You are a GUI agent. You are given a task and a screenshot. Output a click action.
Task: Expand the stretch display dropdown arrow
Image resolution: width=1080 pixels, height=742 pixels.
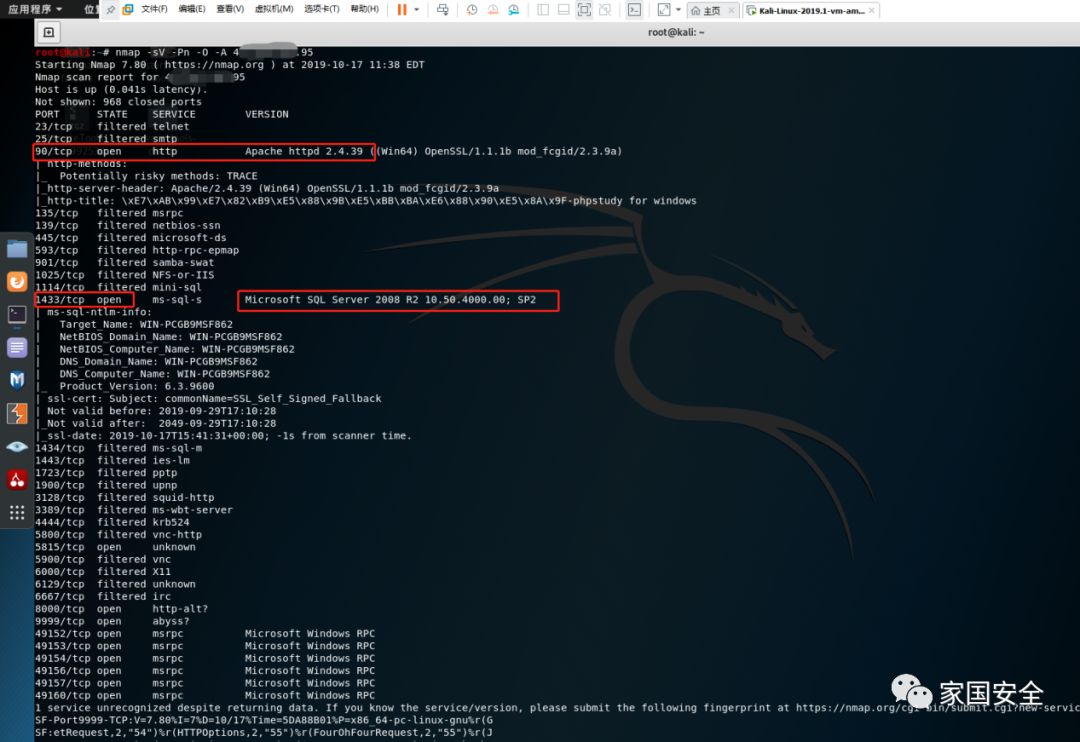[678, 10]
